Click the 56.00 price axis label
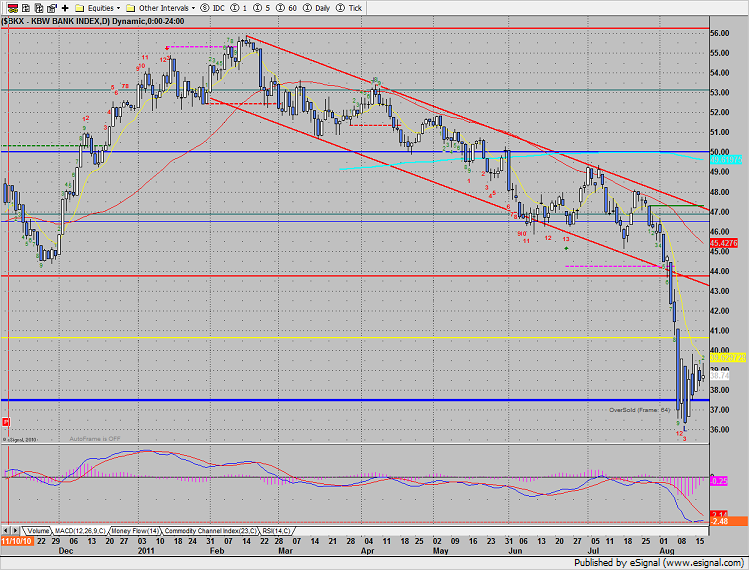This screenshot has width=749, height=570. 720,33
